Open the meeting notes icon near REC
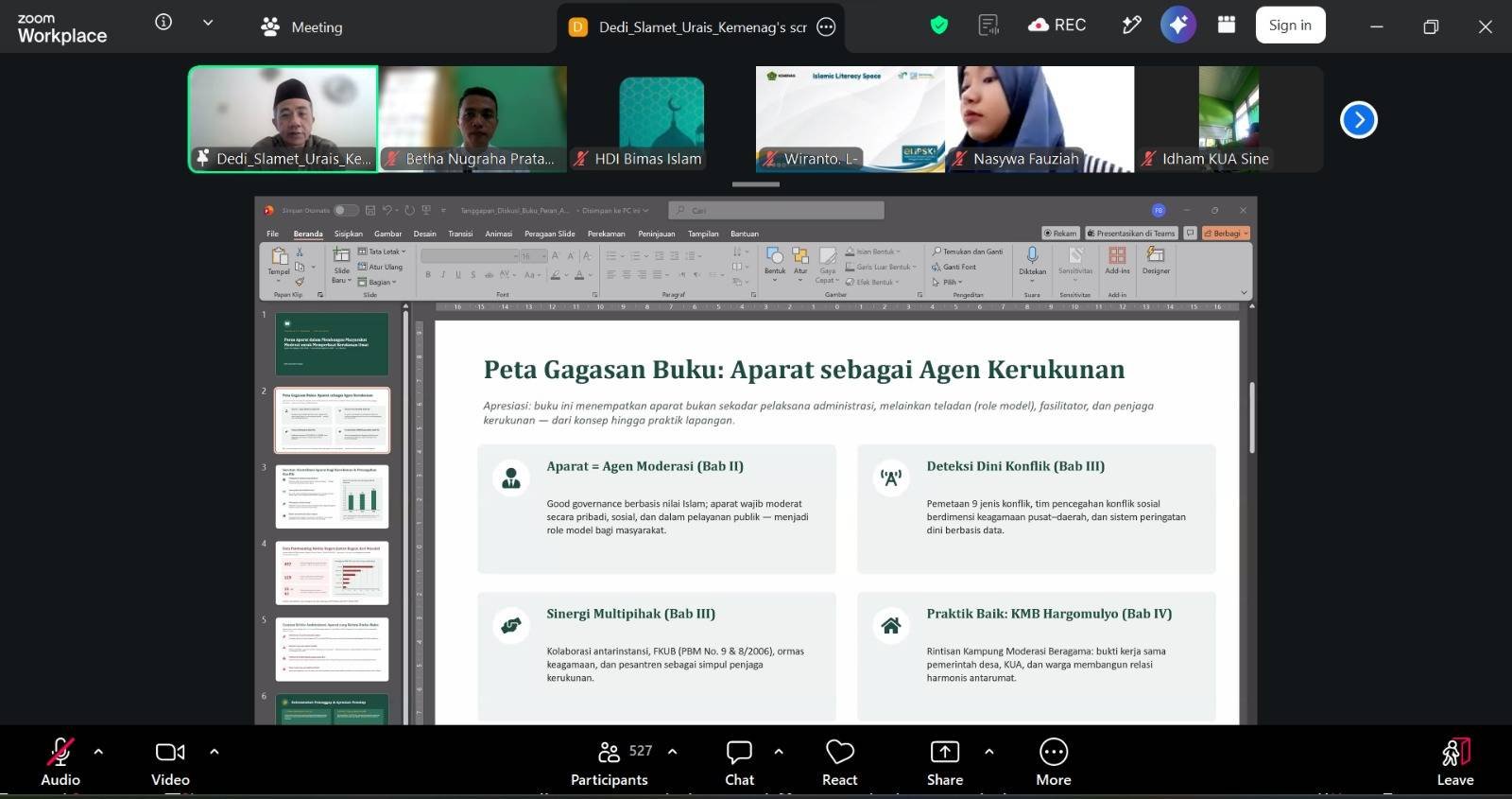Image resolution: width=1512 pixels, height=799 pixels. click(x=988, y=26)
